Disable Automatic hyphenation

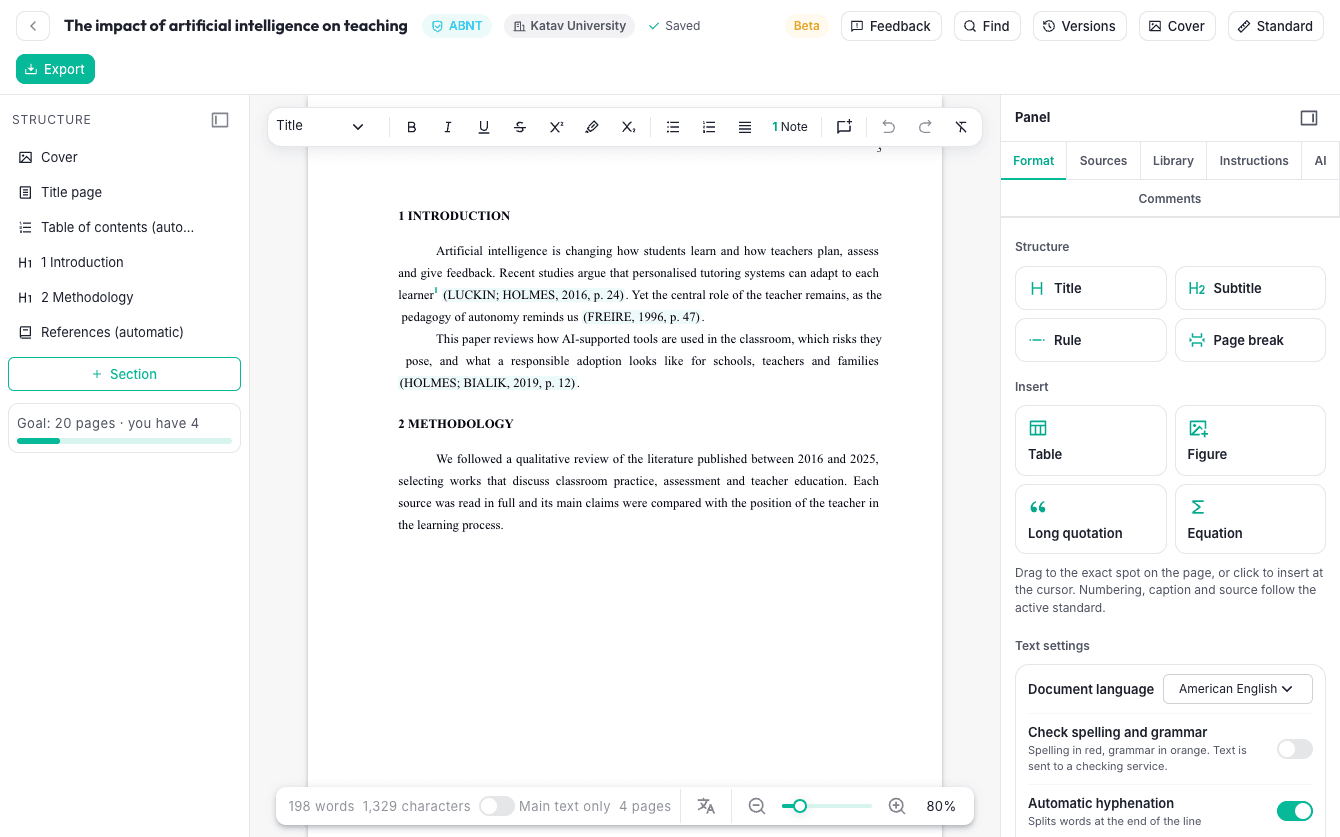(1295, 811)
